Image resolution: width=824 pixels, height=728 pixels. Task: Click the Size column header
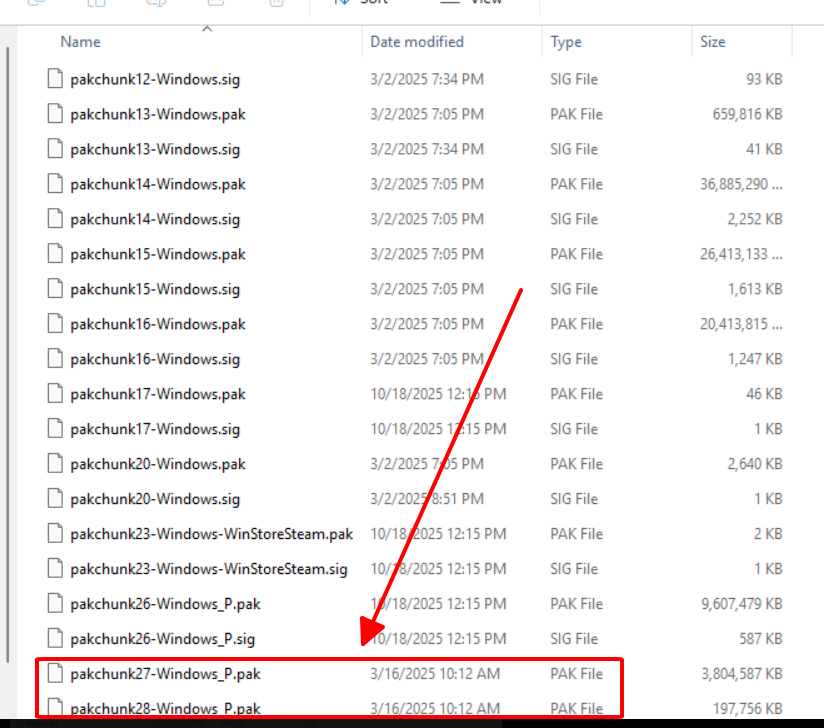[713, 42]
